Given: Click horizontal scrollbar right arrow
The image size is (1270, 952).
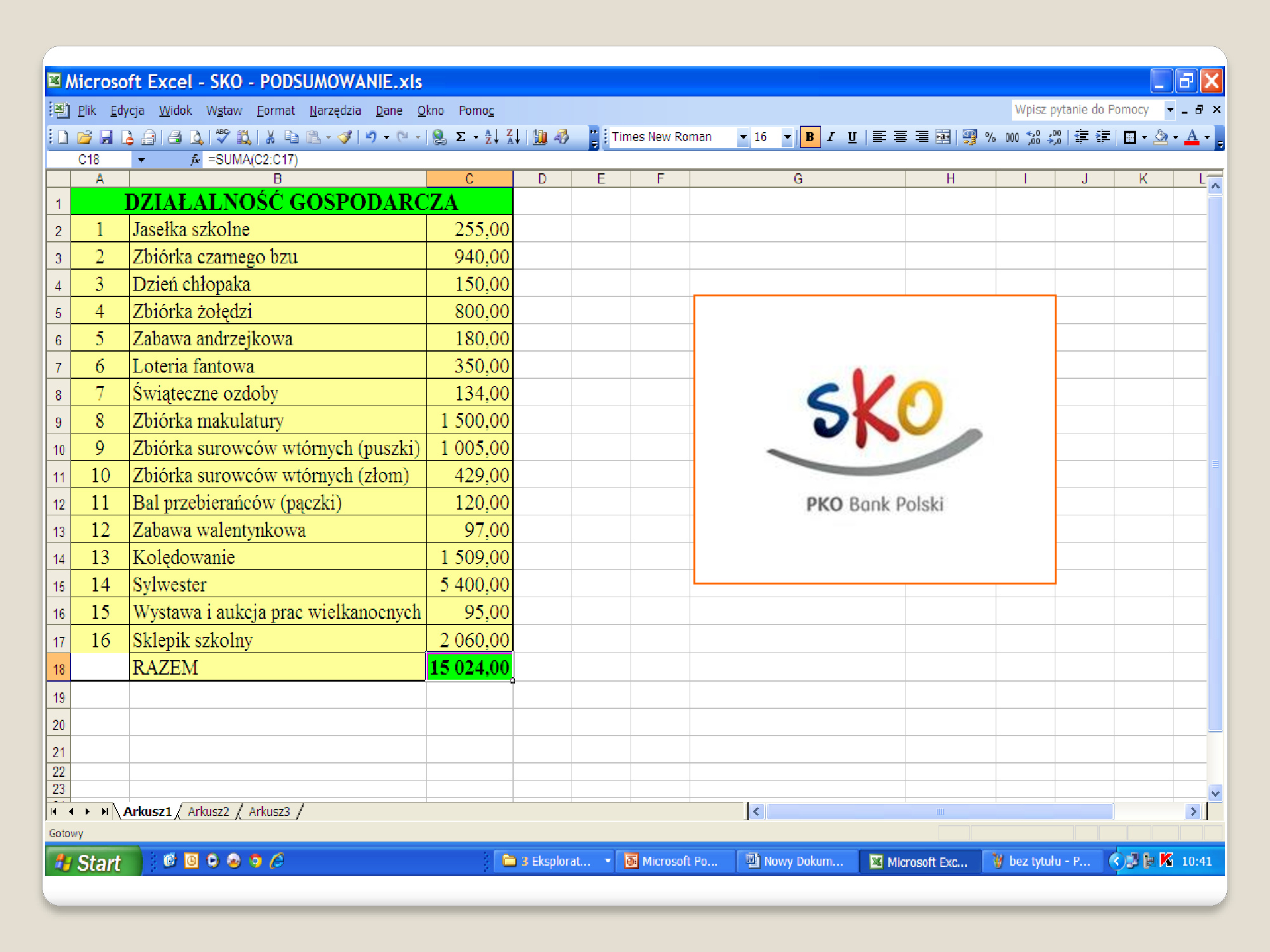Looking at the screenshot, I should (x=1193, y=812).
